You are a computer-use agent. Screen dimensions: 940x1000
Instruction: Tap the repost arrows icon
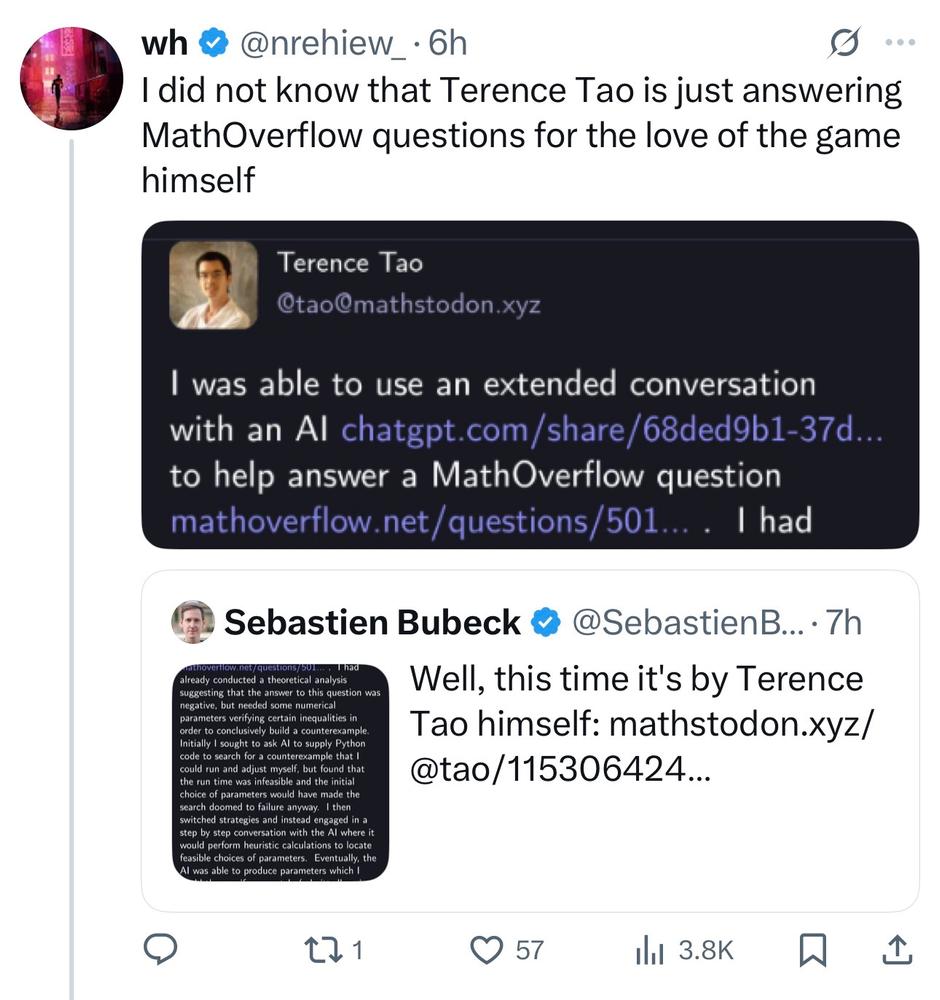tap(318, 950)
